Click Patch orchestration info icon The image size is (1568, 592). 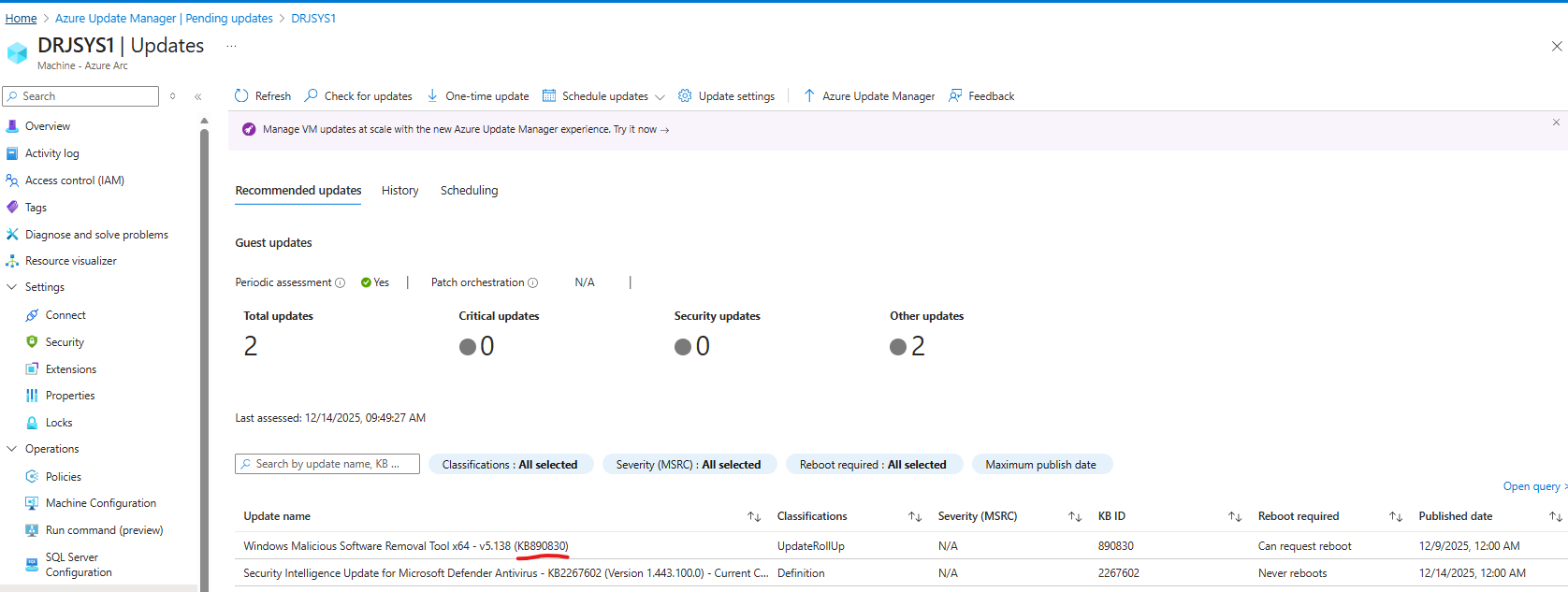[533, 282]
